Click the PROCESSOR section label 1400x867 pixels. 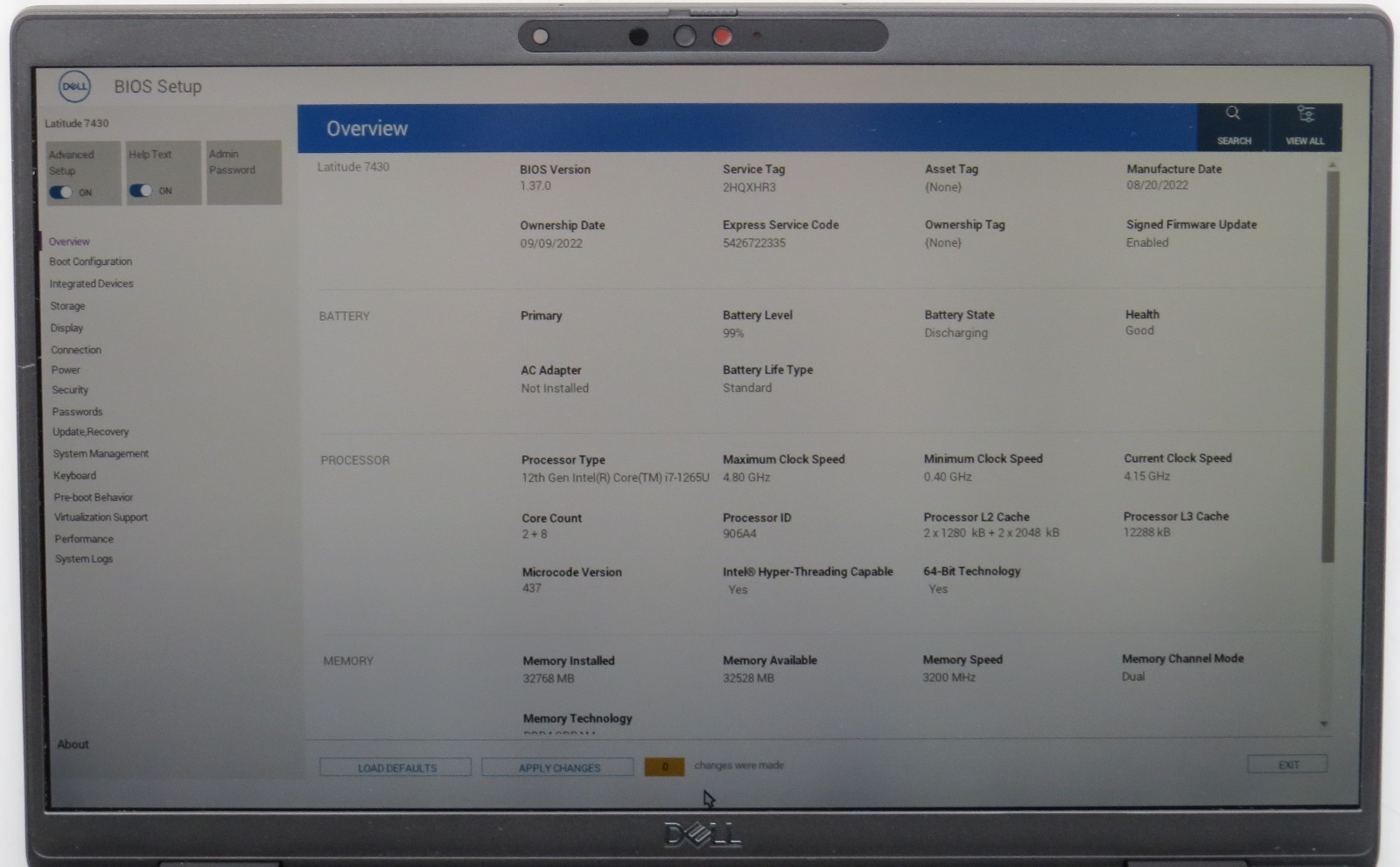pos(354,460)
